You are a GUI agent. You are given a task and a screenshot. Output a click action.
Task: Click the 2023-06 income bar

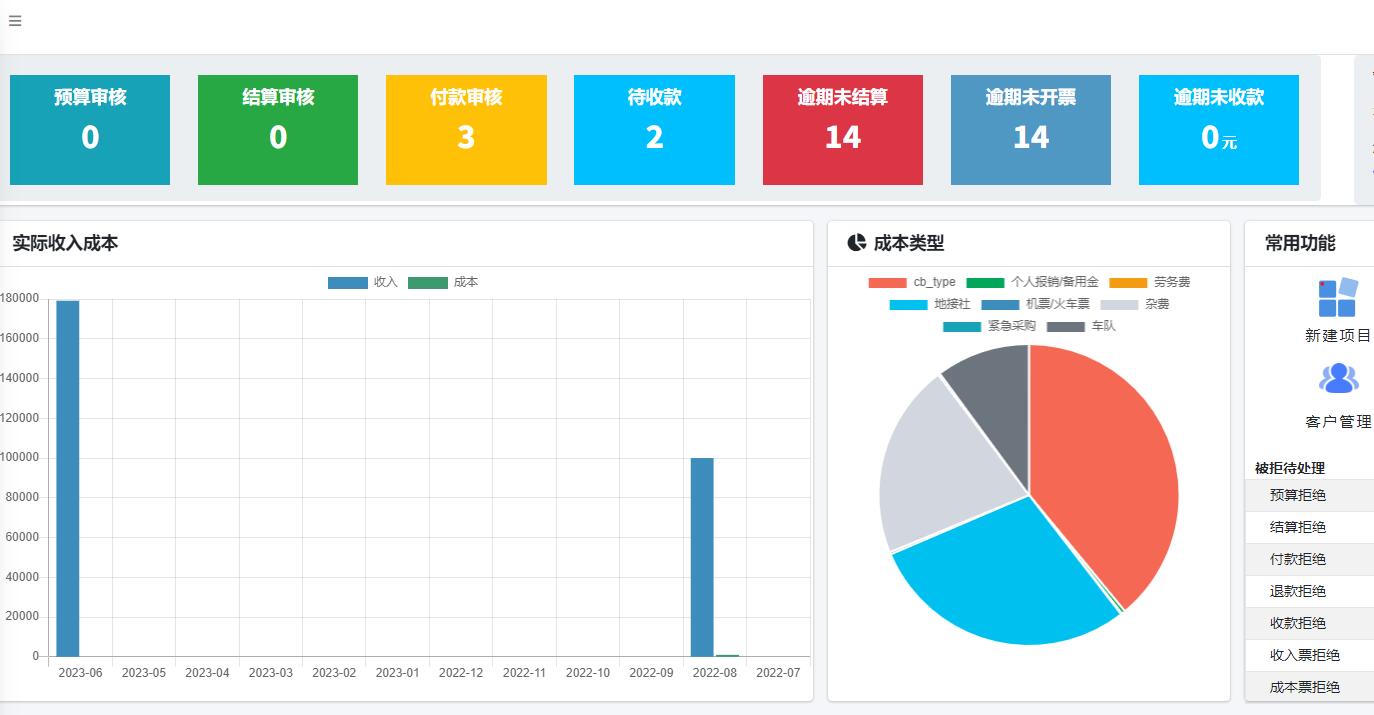tap(67, 480)
